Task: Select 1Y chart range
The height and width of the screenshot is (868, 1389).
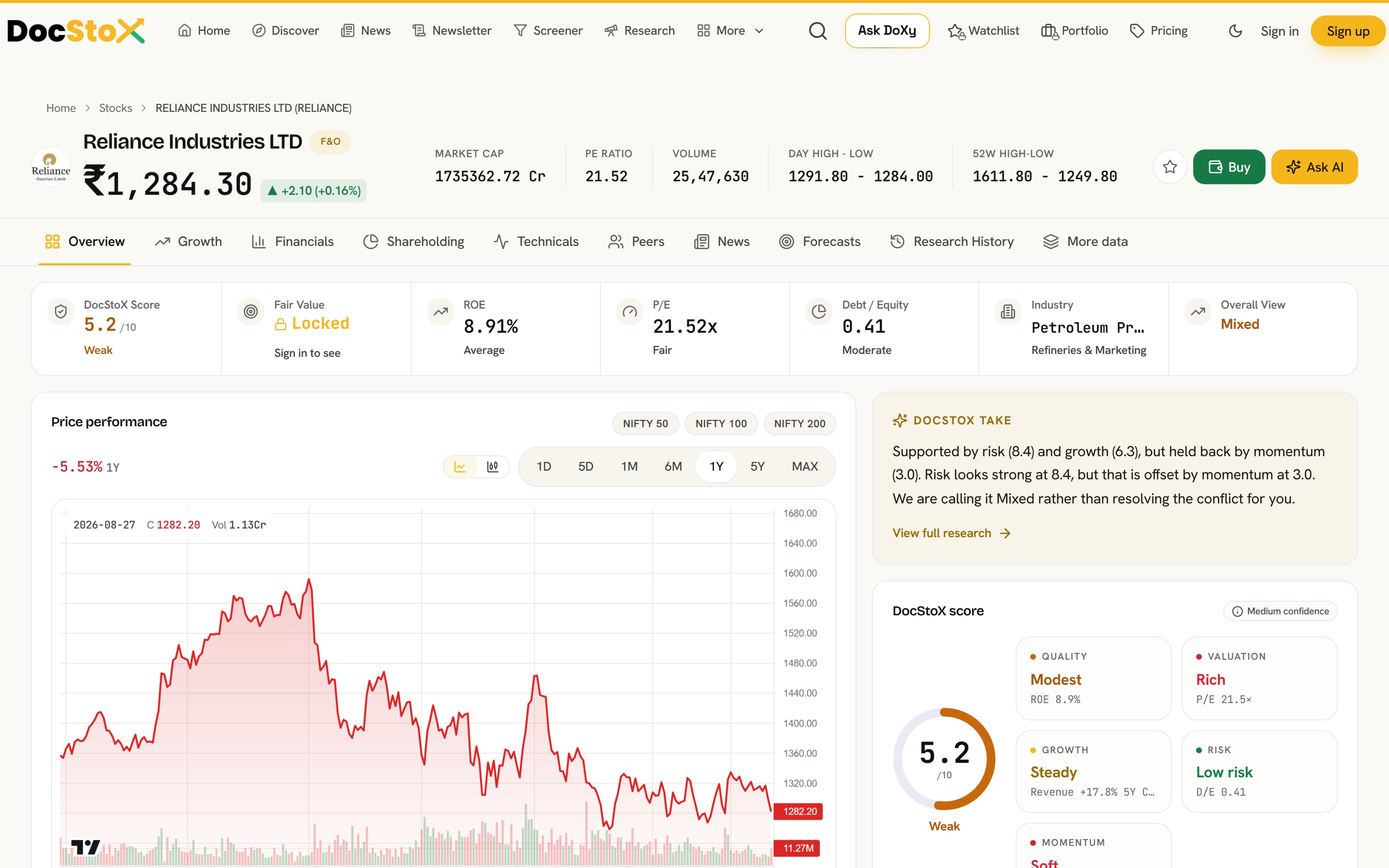Action: pos(716,467)
